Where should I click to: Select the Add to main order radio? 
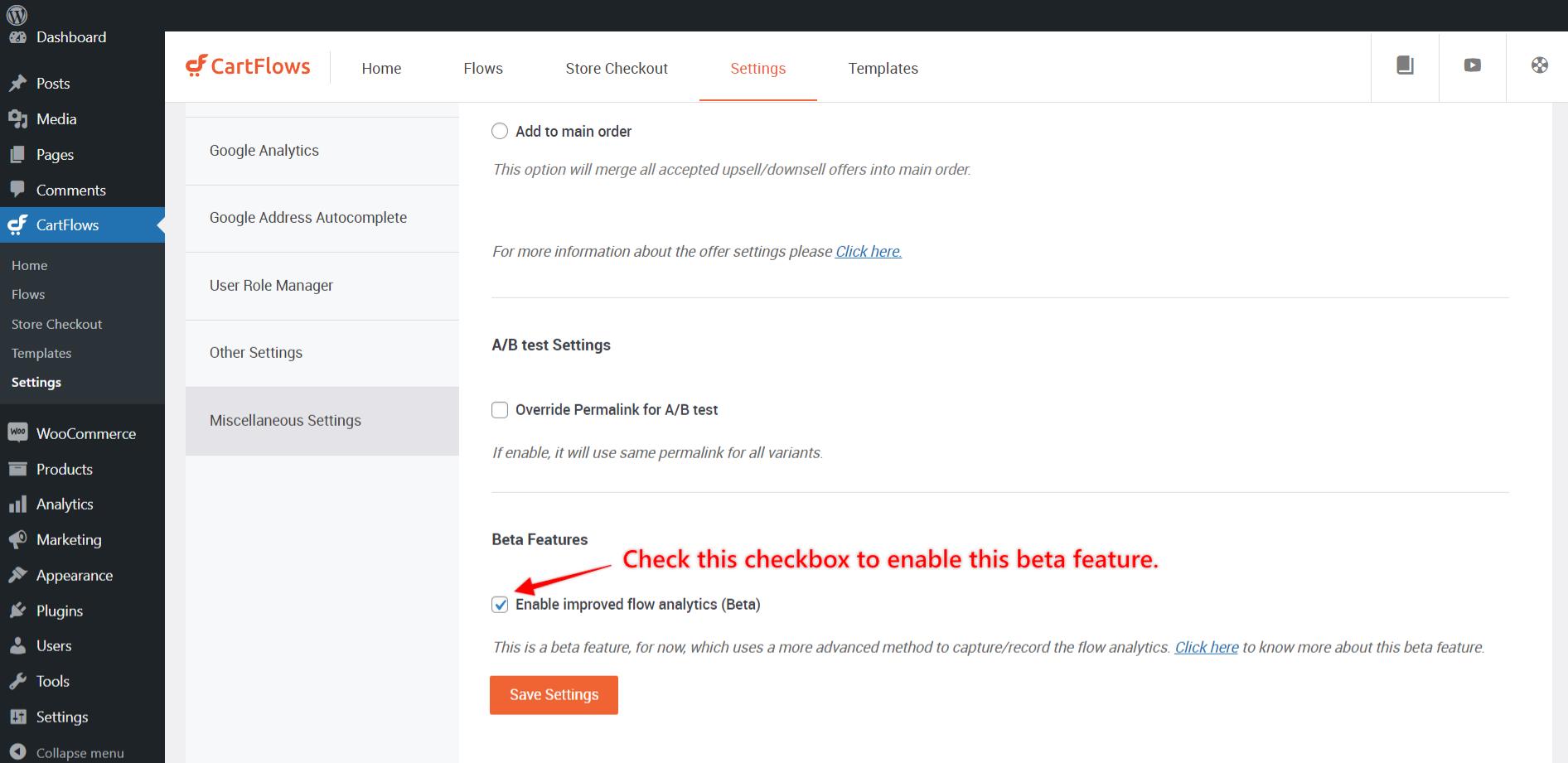(x=500, y=131)
